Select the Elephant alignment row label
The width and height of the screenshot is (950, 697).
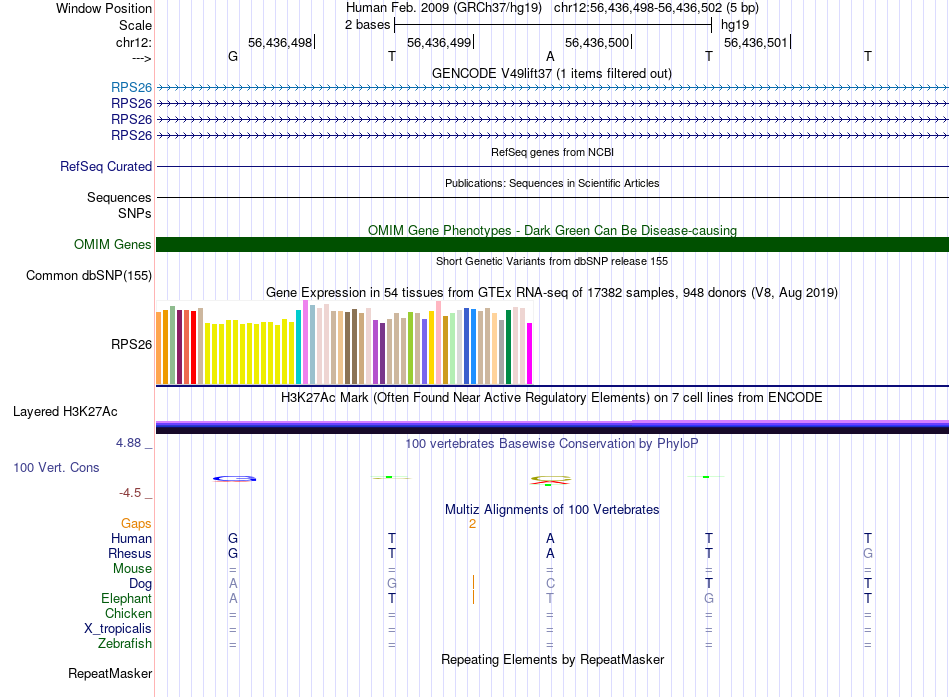click(x=127, y=598)
